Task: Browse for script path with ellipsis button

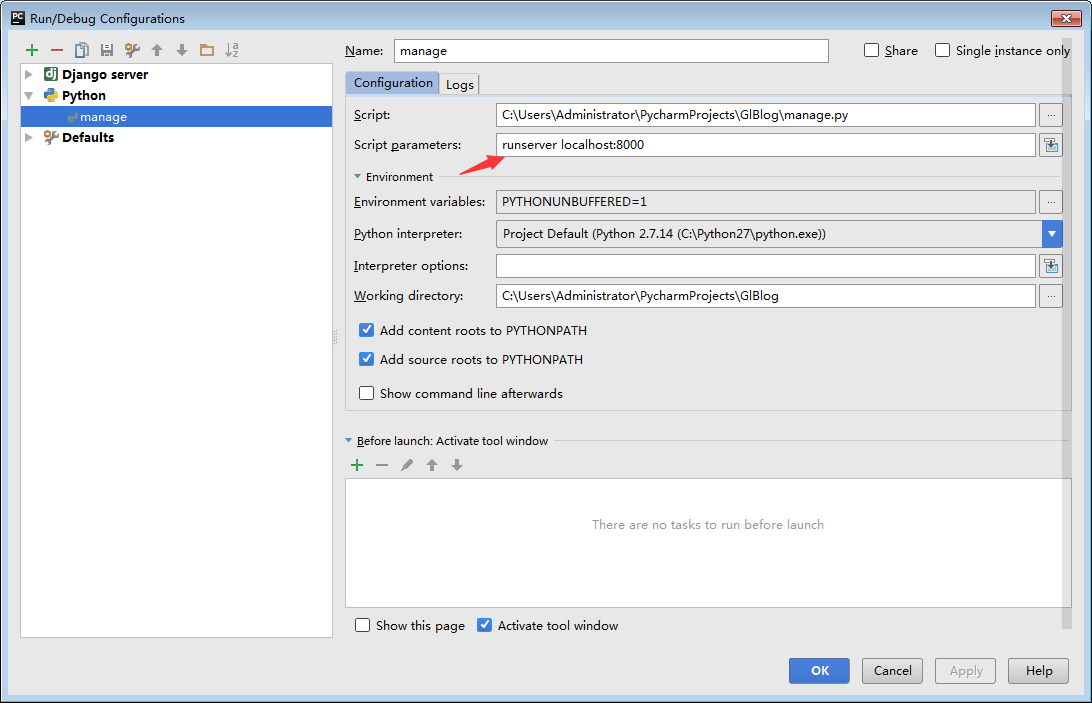Action: pos(1051,115)
